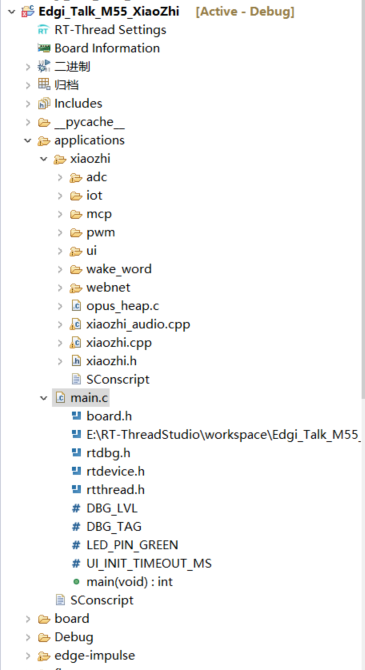Click the webnet folder icon

click(x=76, y=287)
